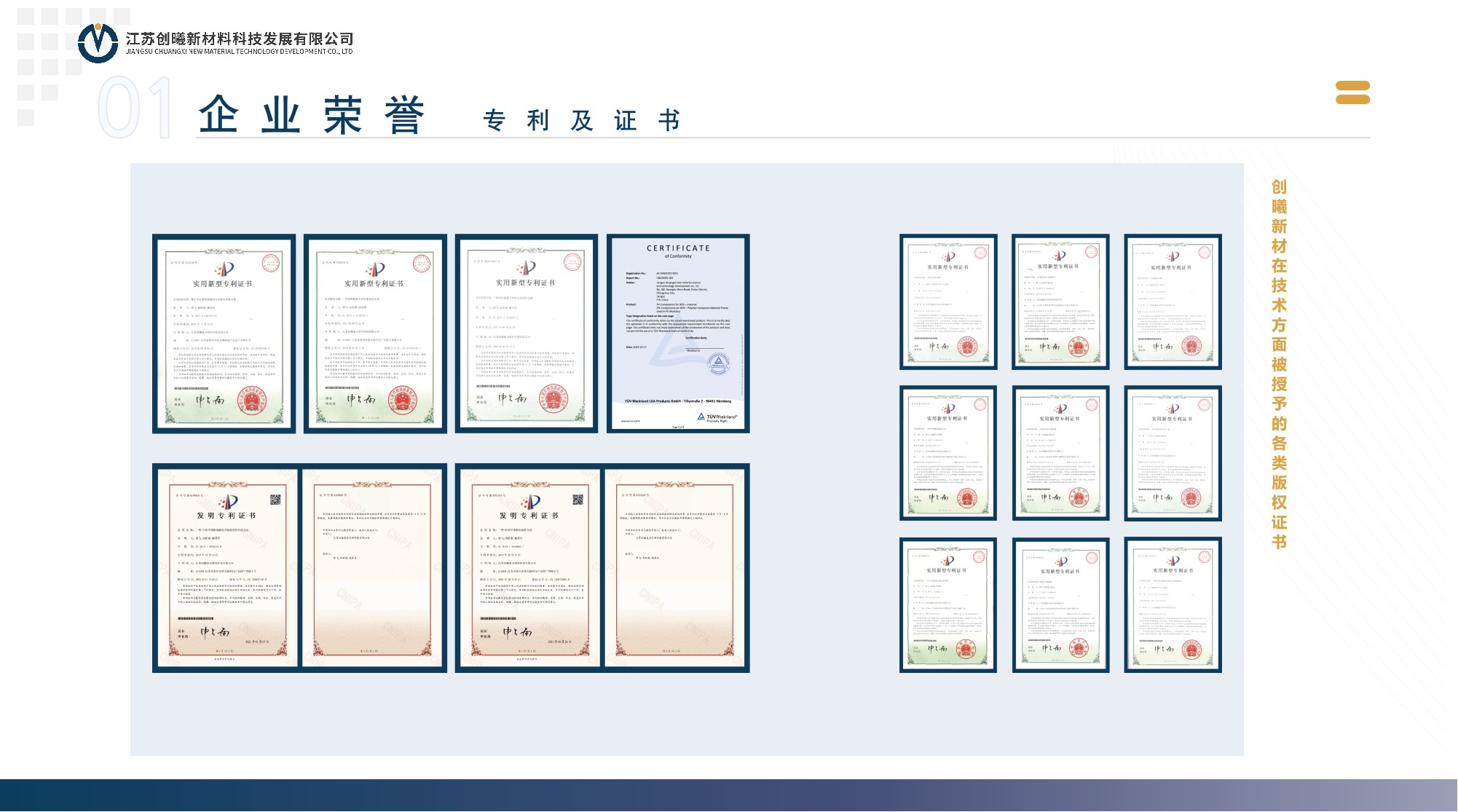Click the vertical gold caption 创曦新材在技术方面被授予的各类版权证书
The image size is (1458, 812).
tap(1279, 363)
